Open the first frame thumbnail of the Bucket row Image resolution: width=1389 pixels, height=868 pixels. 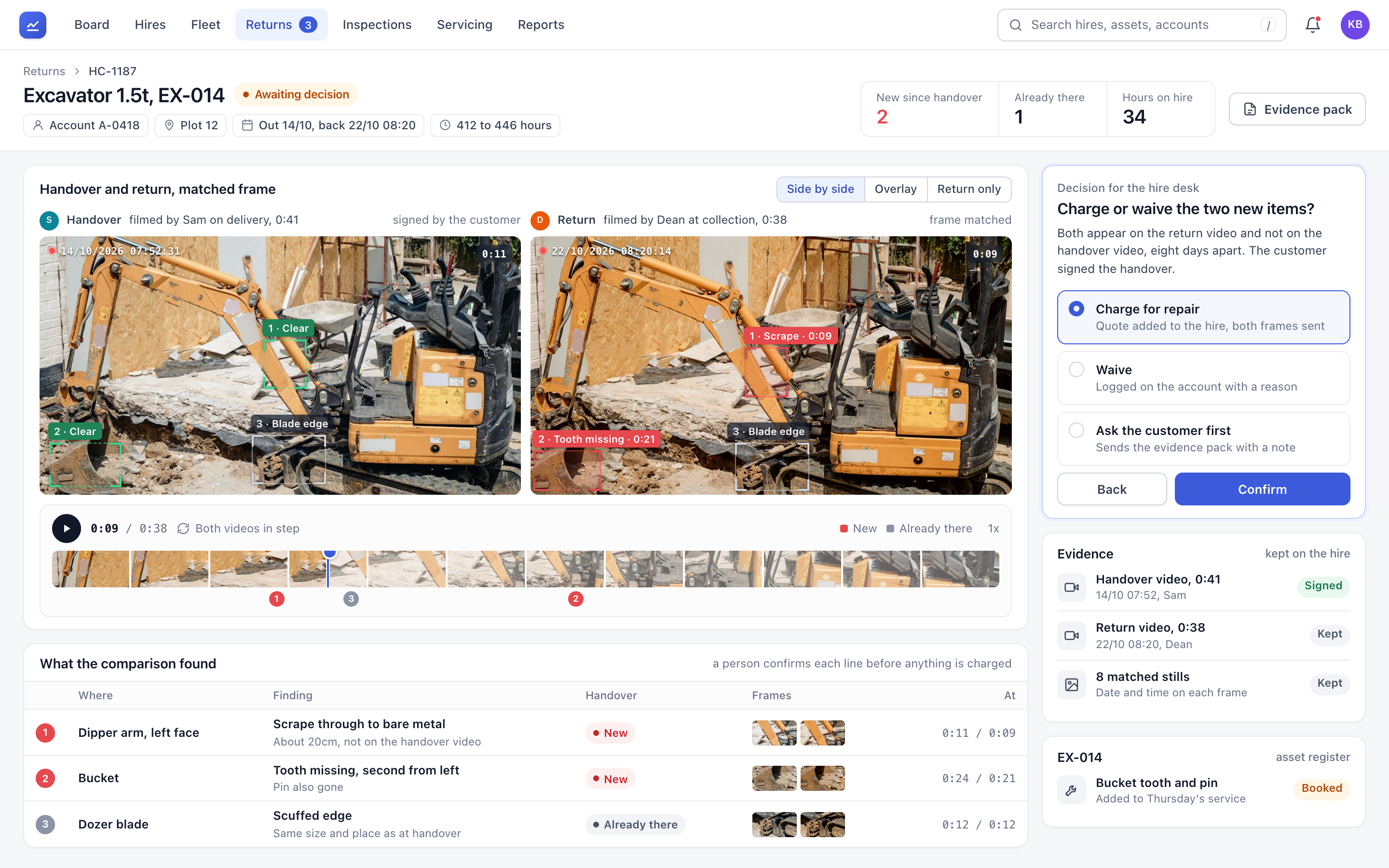pyautogui.click(x=774, y=778)
